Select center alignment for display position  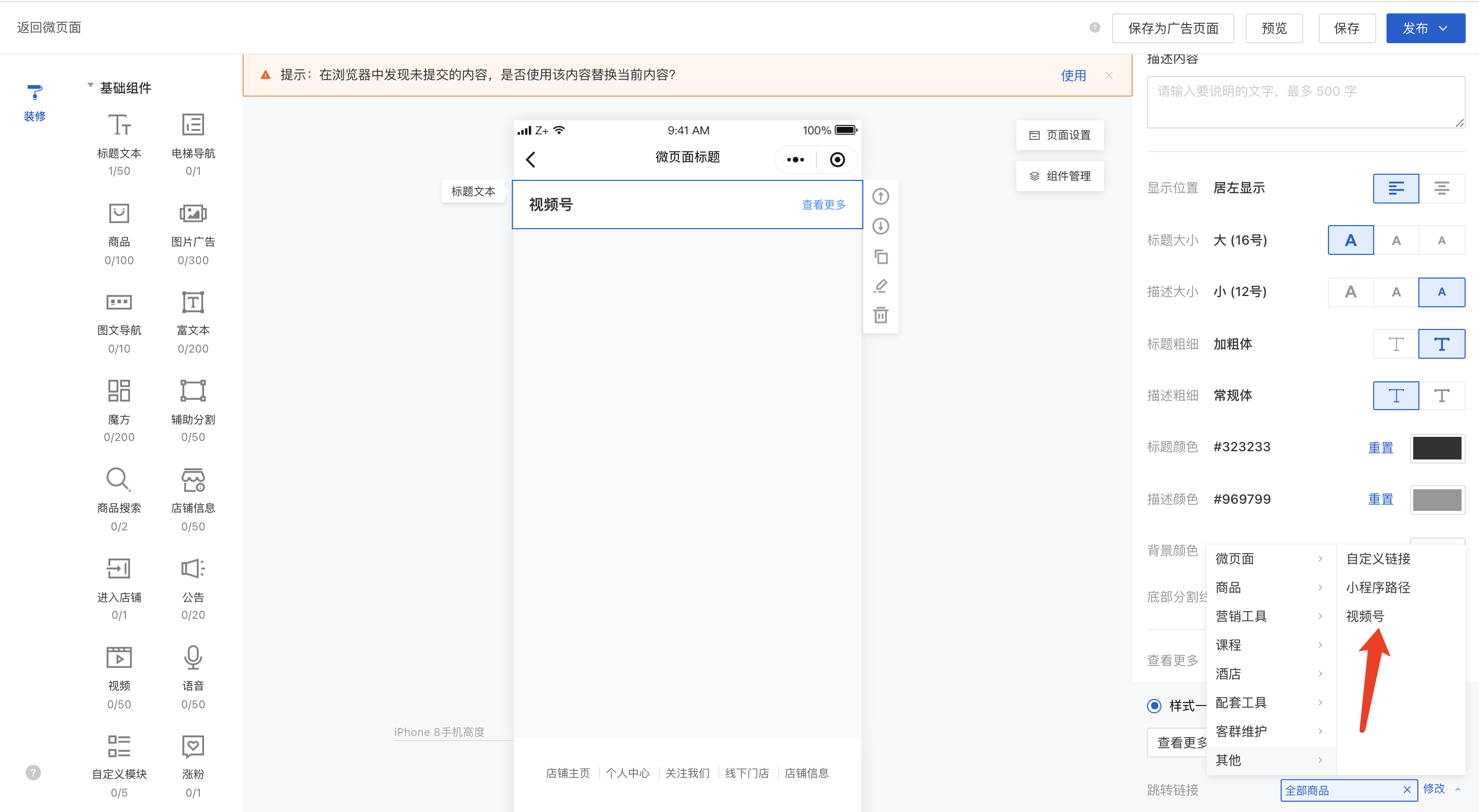pos(1441,189)
